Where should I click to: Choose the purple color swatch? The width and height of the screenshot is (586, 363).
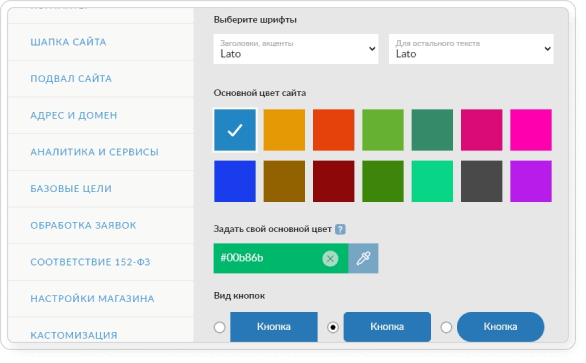[531, 181]
